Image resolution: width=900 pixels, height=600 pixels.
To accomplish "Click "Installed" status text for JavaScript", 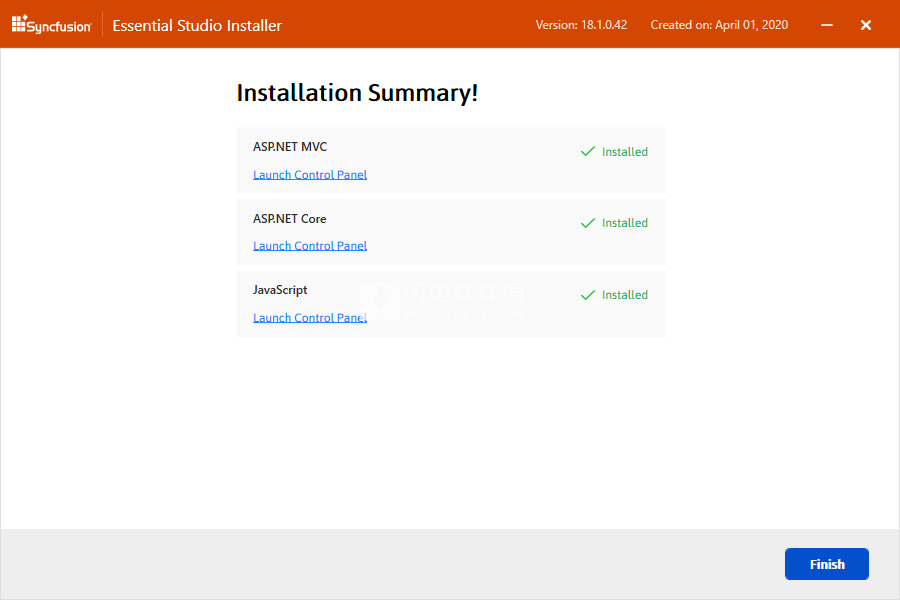I will 624,295.
